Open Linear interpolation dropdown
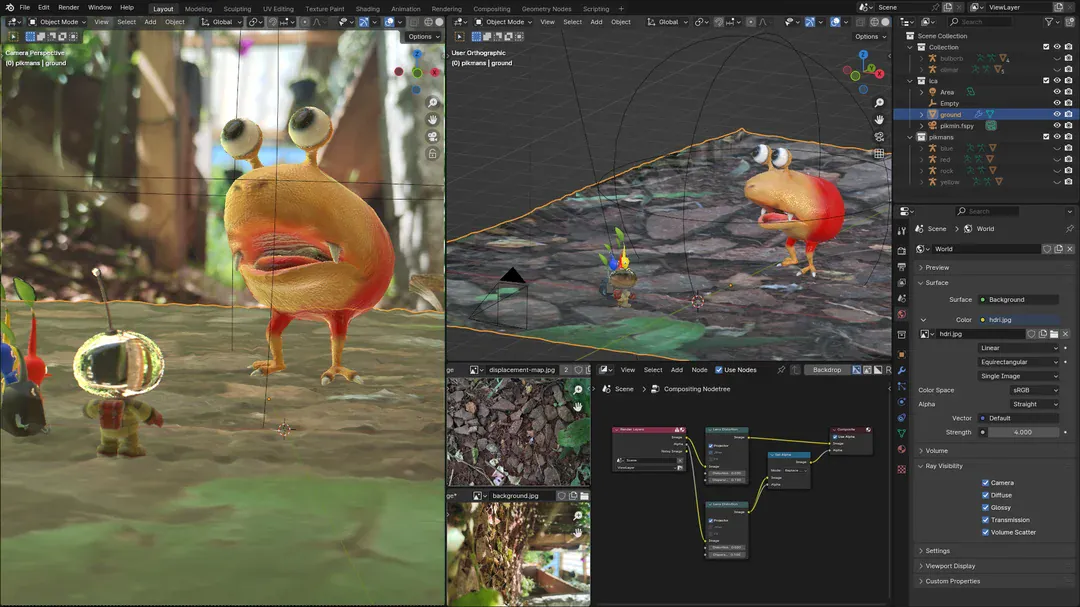The width and height of the screenshot is (1080, 607). point(1019,348)
